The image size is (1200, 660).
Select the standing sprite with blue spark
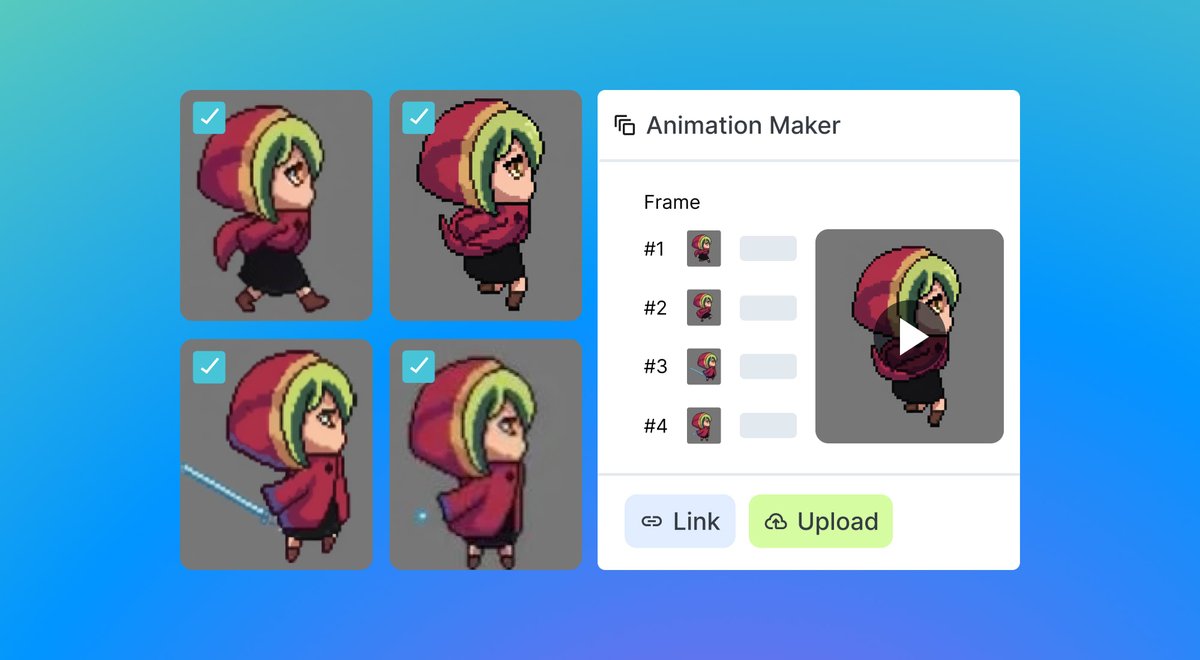tap(485, 455)
